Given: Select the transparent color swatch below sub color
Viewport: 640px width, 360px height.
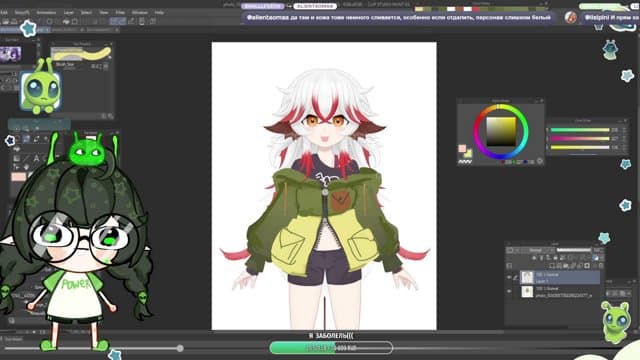Looking at the screenshot, I should click(465, 162).
